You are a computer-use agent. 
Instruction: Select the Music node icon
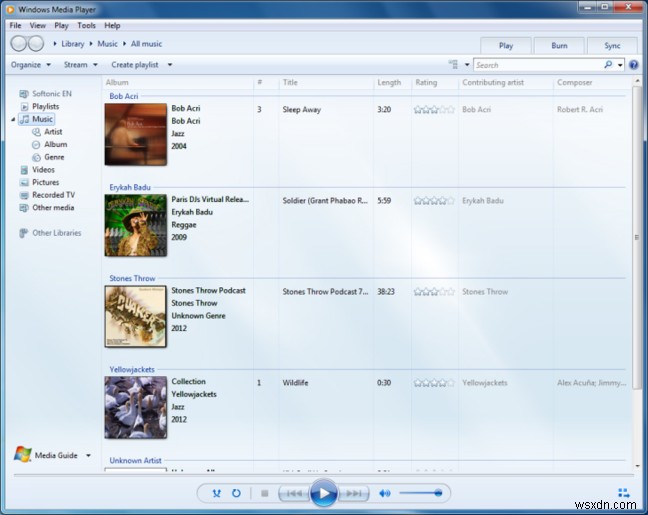pyautogui.click(x=25, y=119)
